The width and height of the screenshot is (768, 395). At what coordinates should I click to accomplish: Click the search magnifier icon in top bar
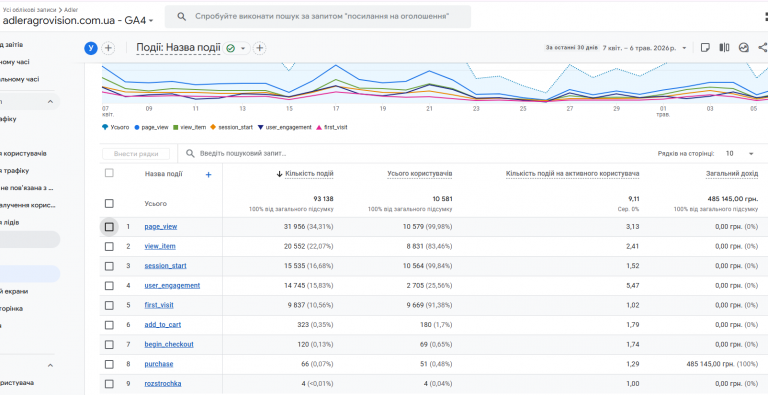tap(182, 17)
